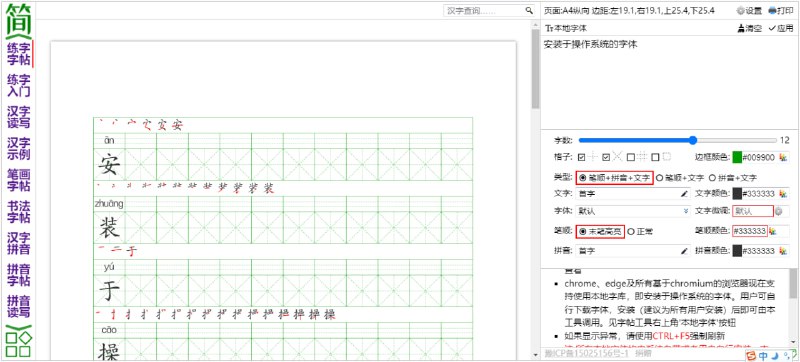Click the large 装 character in worksheet
This screenshot has width=800, height=362.
[109, 228]
